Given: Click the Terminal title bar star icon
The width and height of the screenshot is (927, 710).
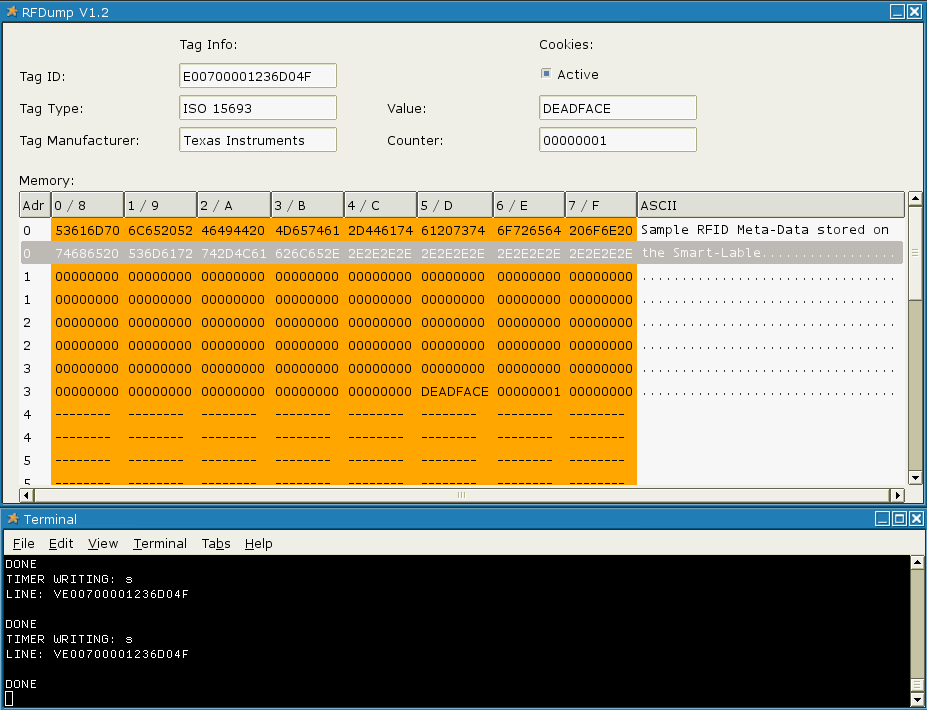Looking at the screenshot, I should click(x=12, y=518).
